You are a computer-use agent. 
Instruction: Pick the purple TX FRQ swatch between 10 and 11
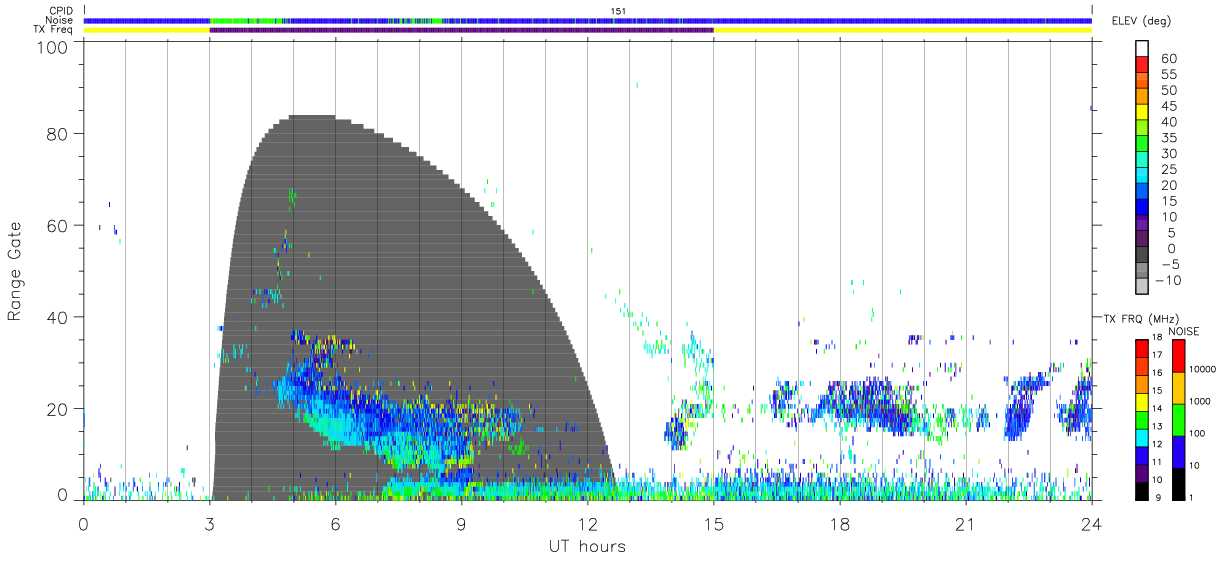[1142, 472]
